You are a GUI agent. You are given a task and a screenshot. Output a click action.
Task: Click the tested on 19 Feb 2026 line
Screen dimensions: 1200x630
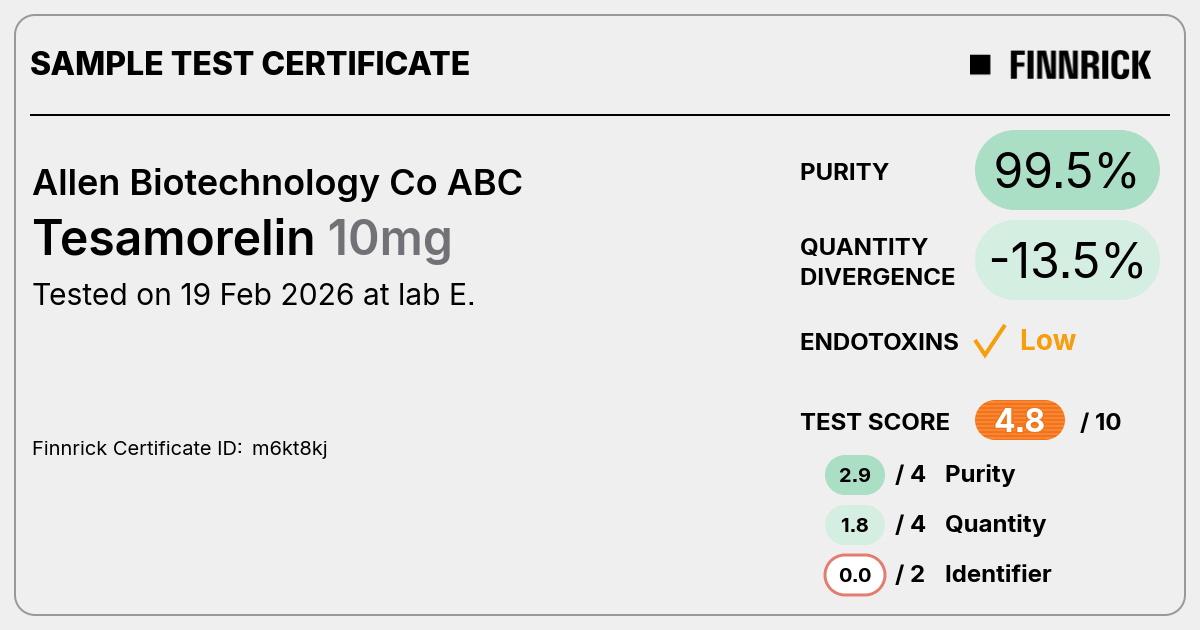(x=254, y=295)
